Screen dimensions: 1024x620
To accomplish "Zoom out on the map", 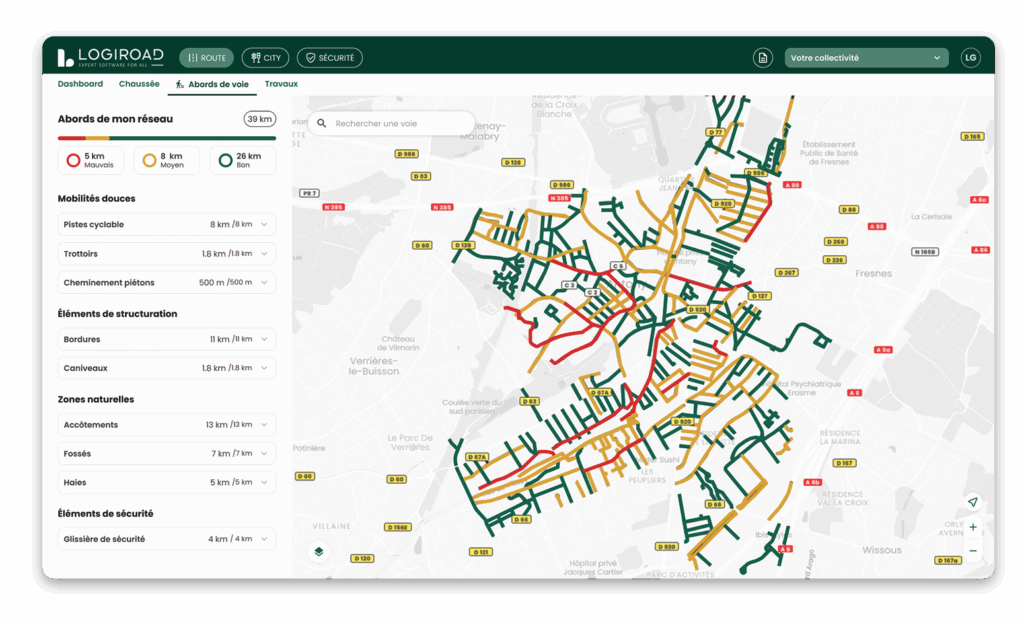I will tap(972, 551).
